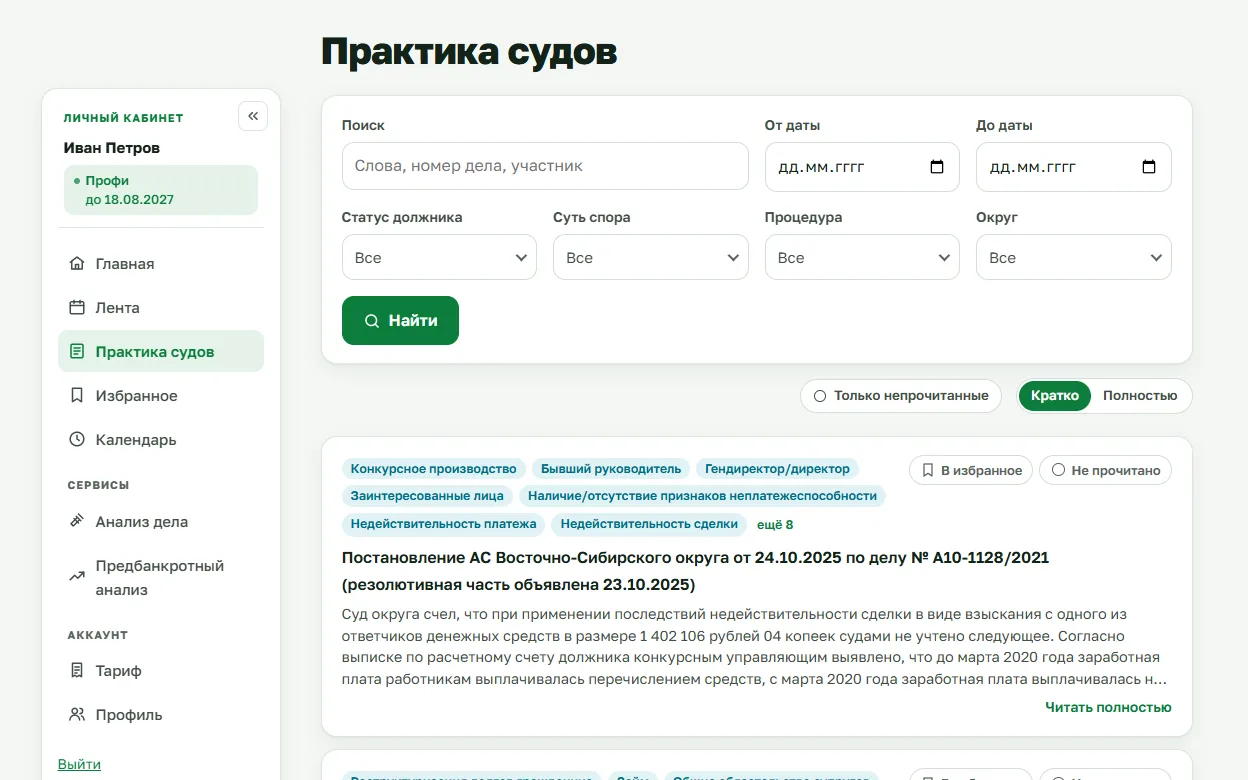Screen dimensions: 1248x780
Task: Collapse the sidebar with double-chevron icon
Action: tap(253, 116)
